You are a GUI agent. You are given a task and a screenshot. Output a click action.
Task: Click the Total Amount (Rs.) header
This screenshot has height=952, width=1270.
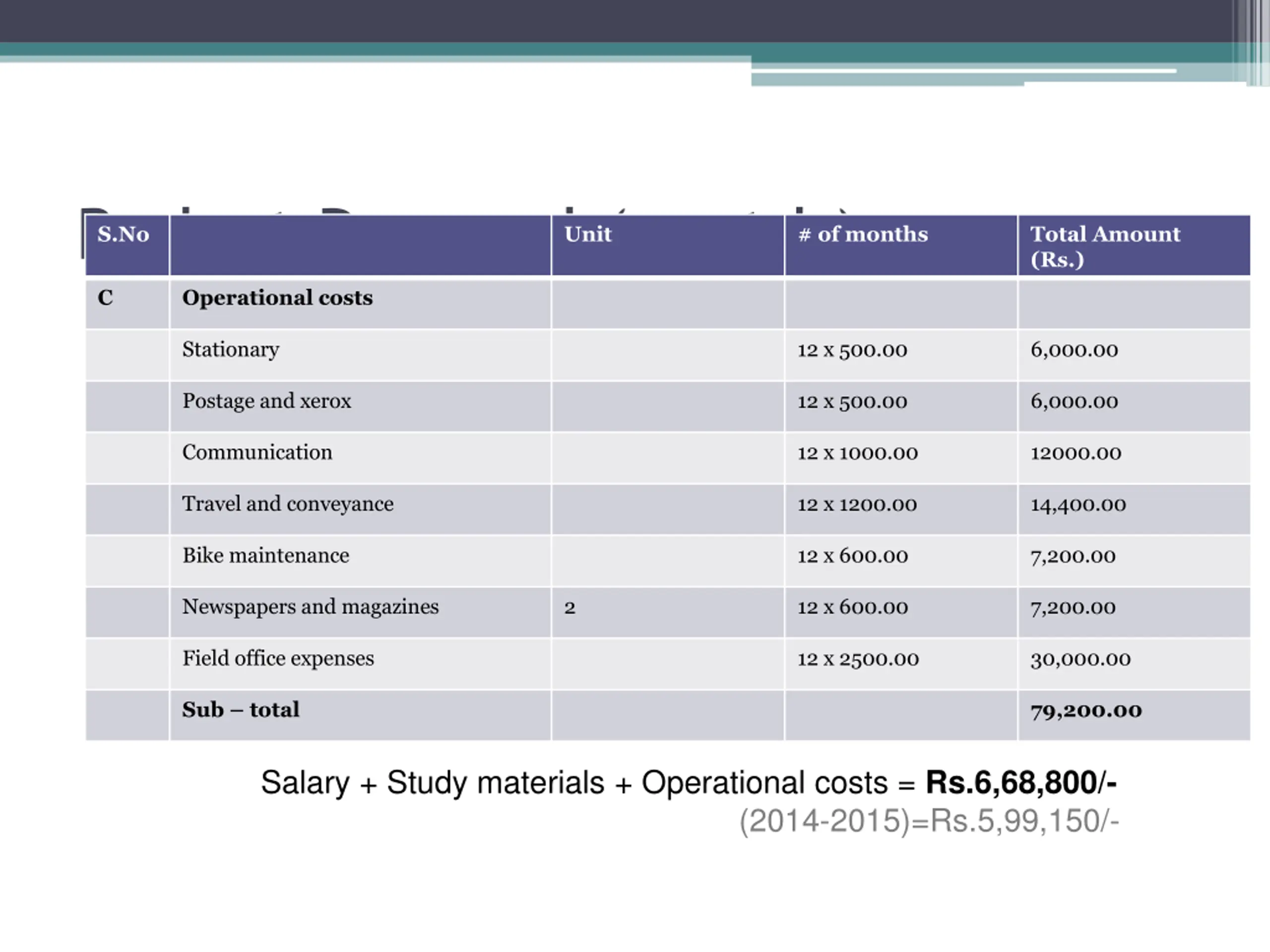(1105, 246)
